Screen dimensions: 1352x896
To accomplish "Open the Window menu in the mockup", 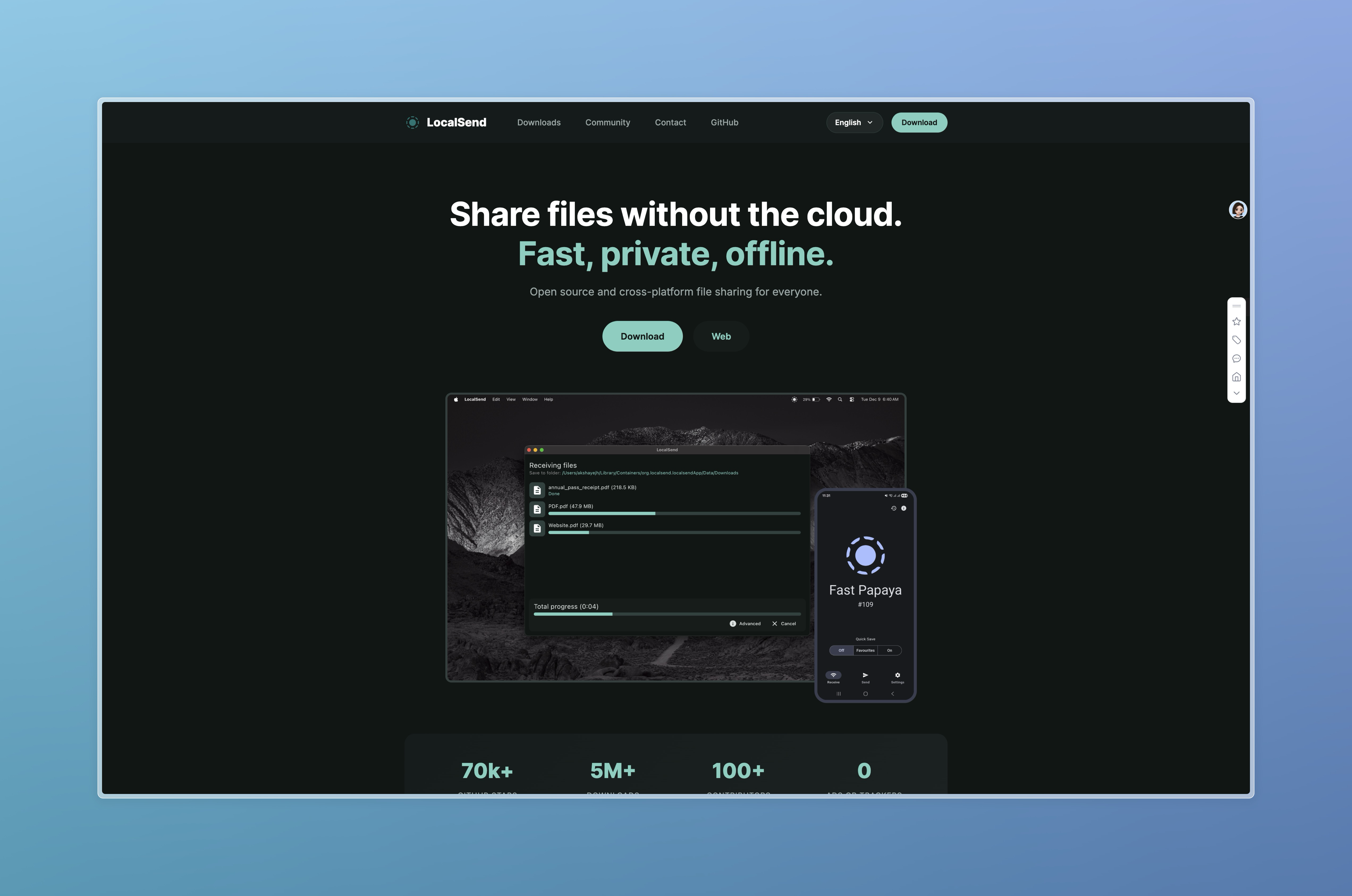I will point(530,399).
